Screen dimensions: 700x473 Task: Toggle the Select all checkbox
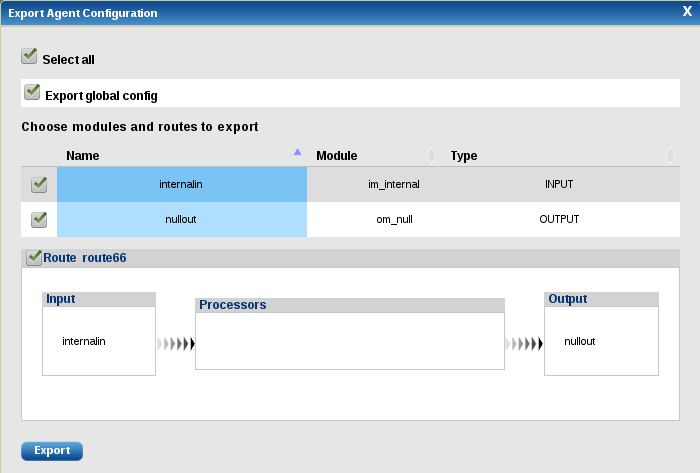[x=29, y=56]
